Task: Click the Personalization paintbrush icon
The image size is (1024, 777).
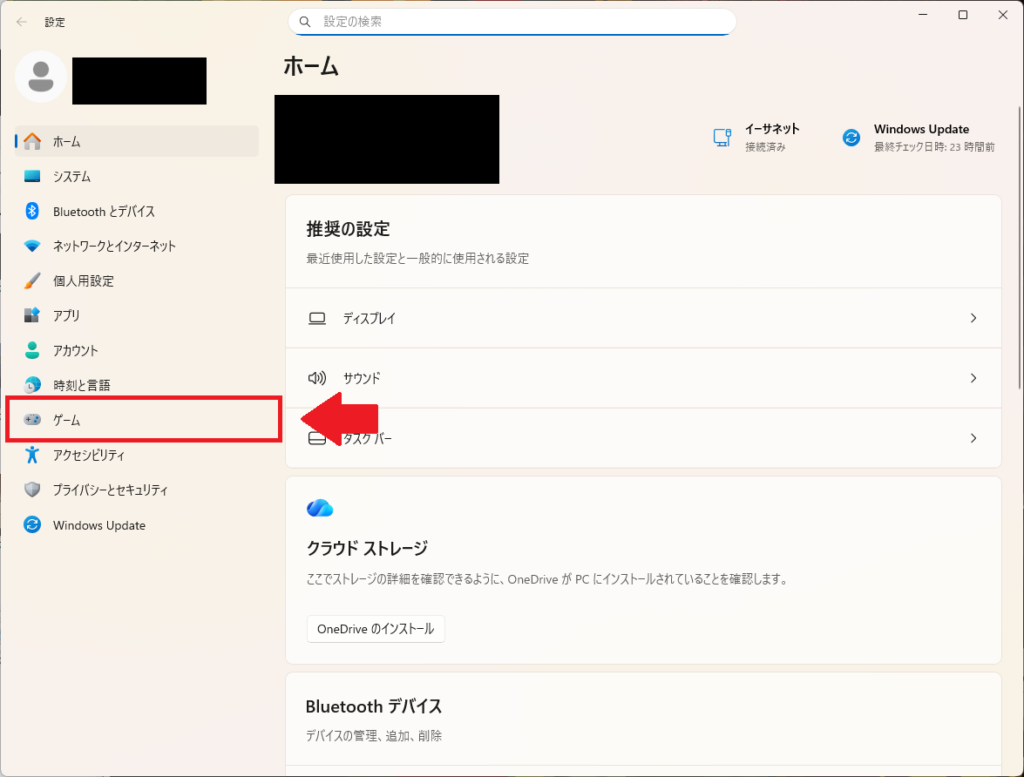Action: click(x=32, y=281)
